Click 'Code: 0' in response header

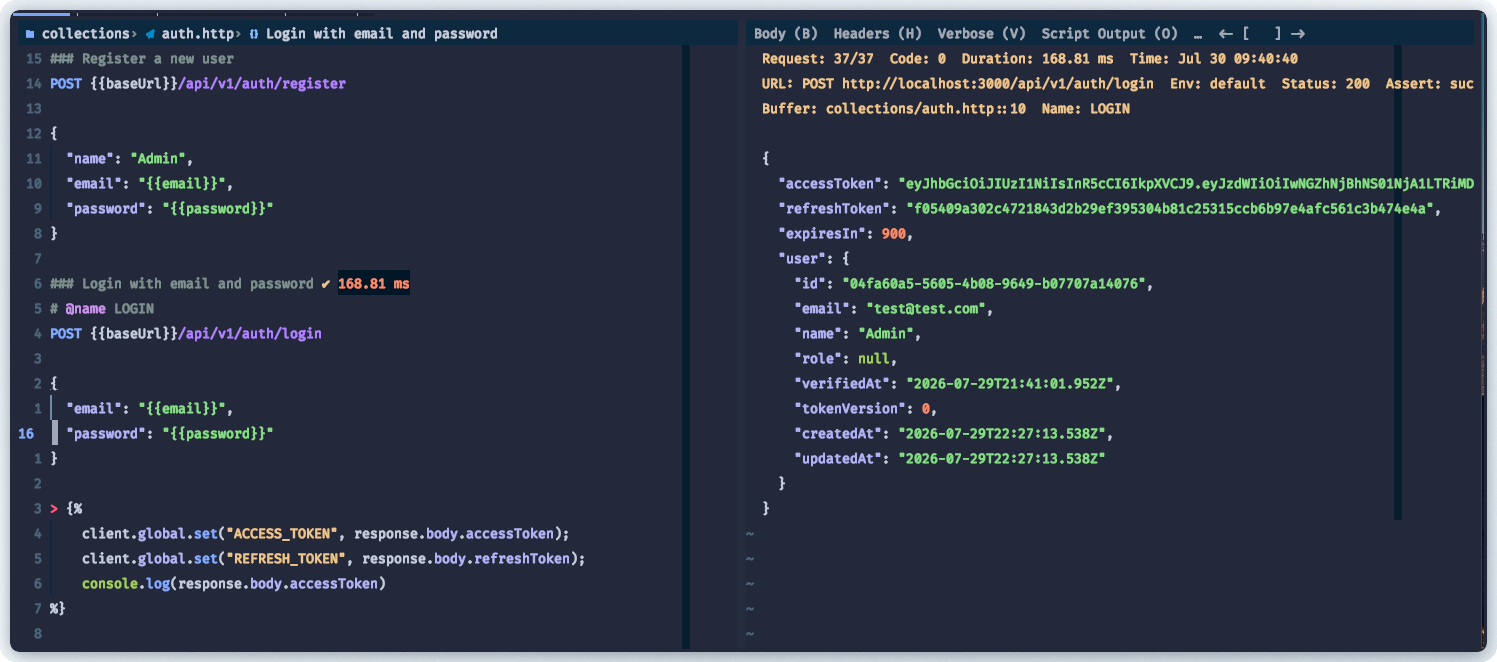[x=918, y=59]
